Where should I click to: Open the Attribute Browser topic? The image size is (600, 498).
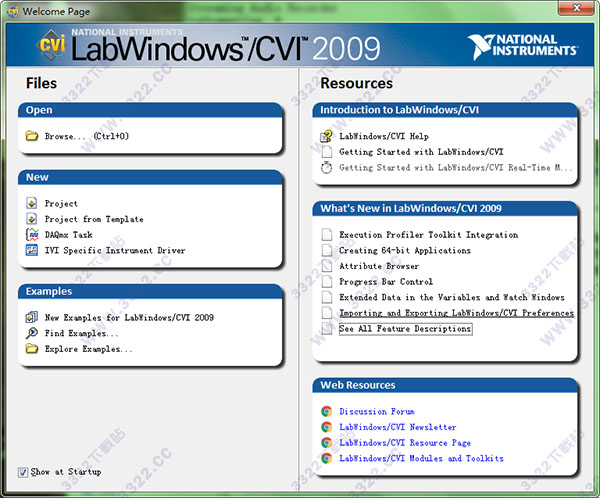(x=379, y=266)
